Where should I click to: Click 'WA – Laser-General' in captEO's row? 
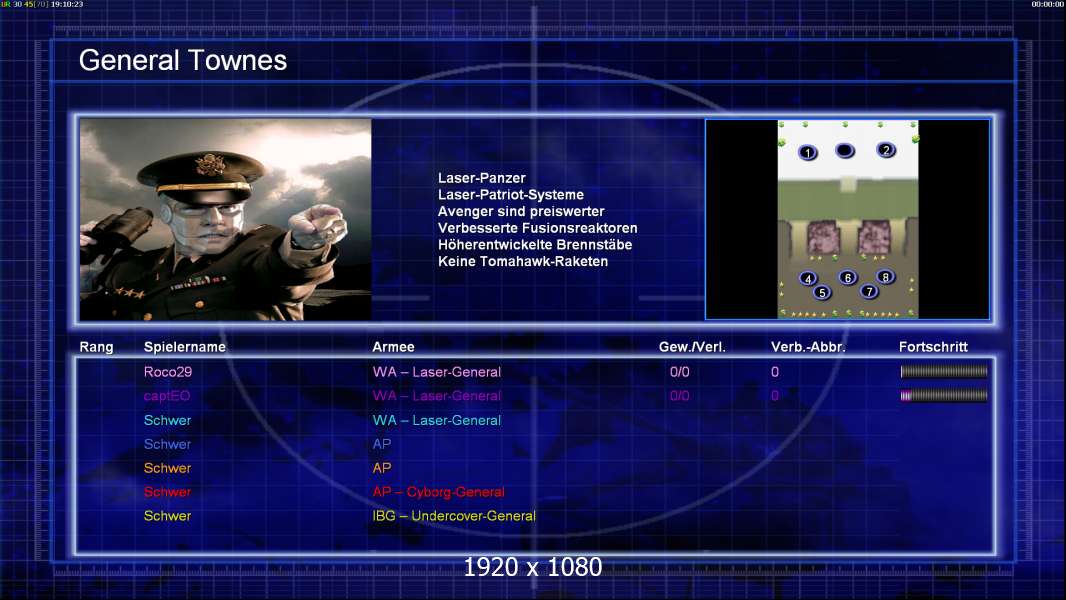click(x=436, y=395)
